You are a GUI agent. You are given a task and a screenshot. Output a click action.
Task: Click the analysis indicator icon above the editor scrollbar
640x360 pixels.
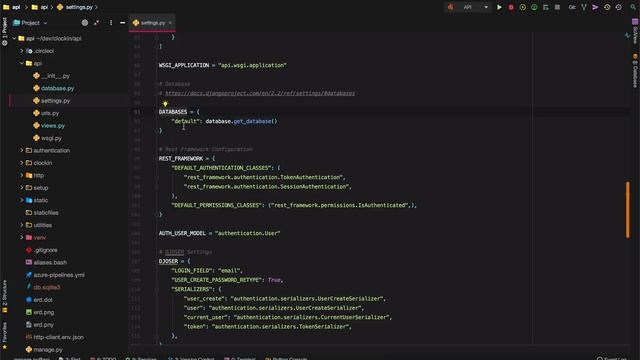(627, 36)
